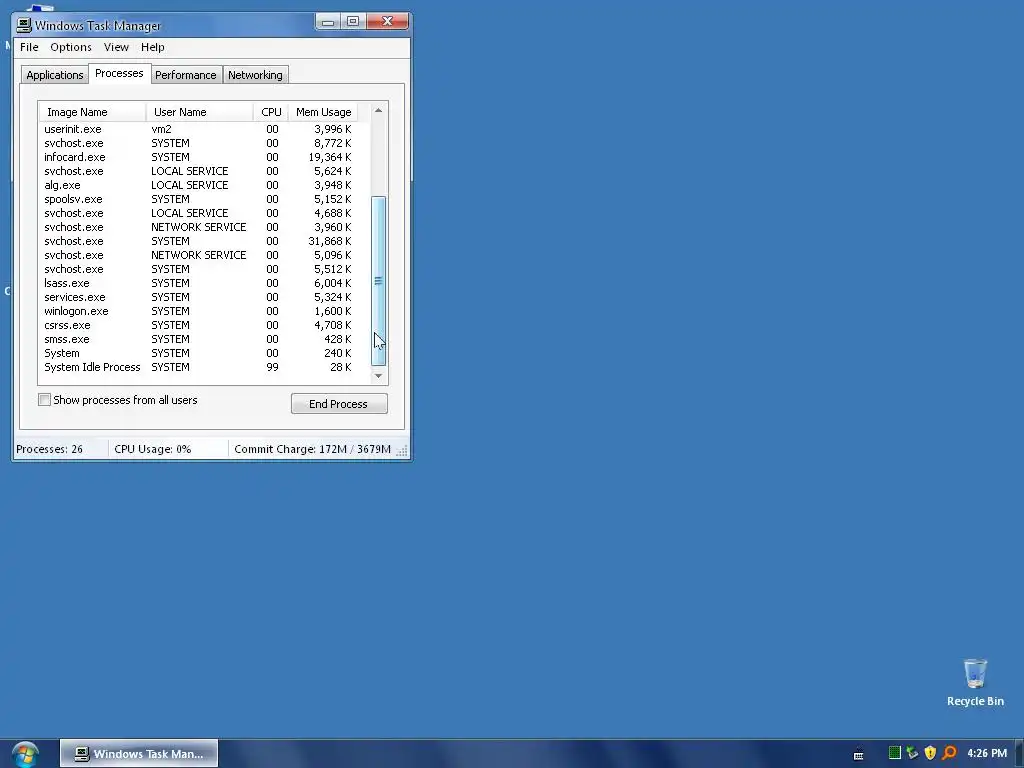
Task: Select svchost.exe using 4,688 K memory
Action: (198, 214)
